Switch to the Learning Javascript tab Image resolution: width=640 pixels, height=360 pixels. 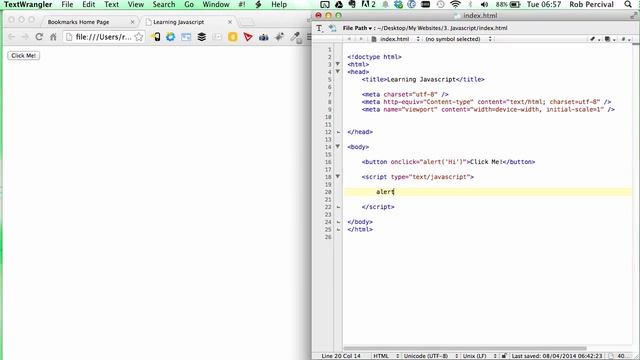(178, 22)
